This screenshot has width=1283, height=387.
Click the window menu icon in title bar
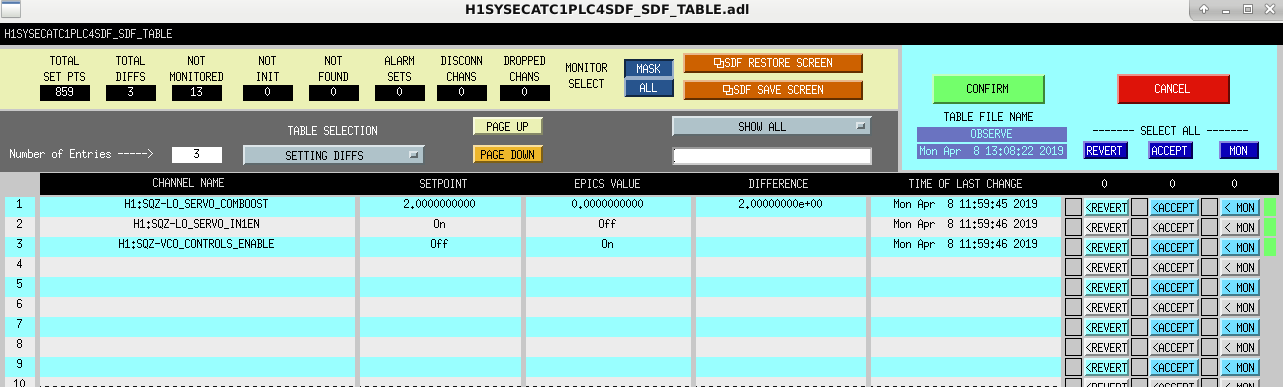click(10, 10)
